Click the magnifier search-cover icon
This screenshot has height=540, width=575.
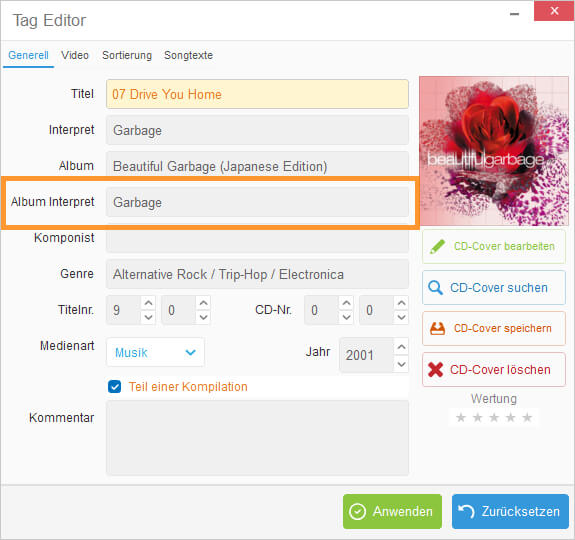click(x=435, y=288)
